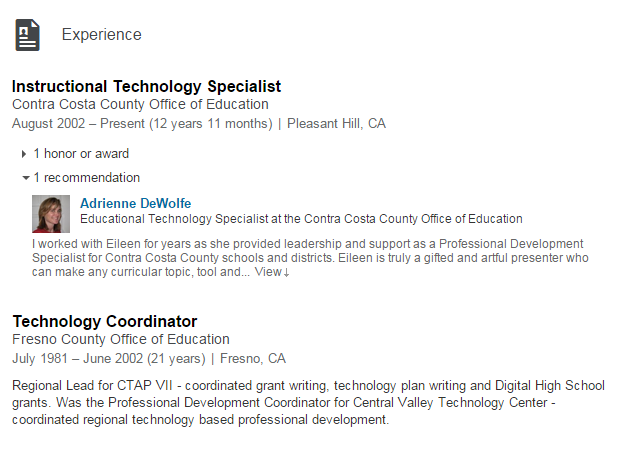Open the Adrienne DeWolfe name link
The width and height of the screenshot is (625, 450).
(x=135, y=203)
